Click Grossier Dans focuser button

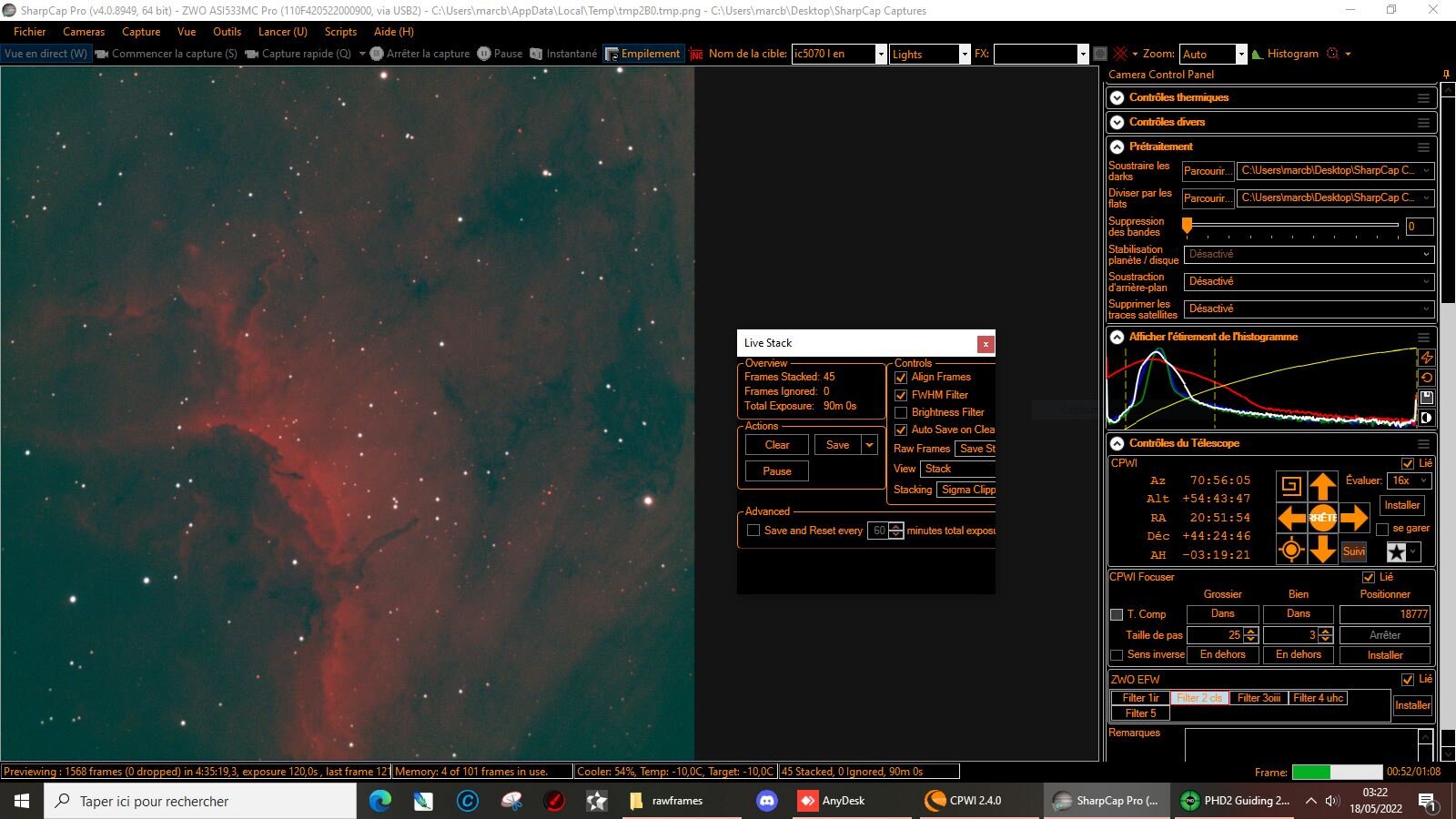(1223, 614)
